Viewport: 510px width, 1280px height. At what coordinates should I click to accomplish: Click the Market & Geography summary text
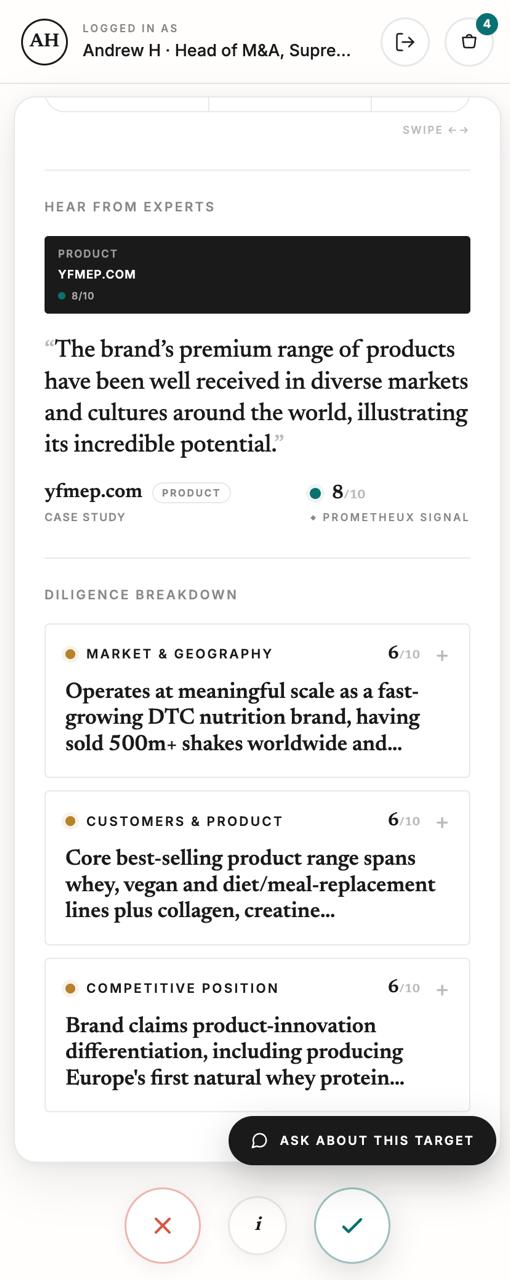pos(243,717)
